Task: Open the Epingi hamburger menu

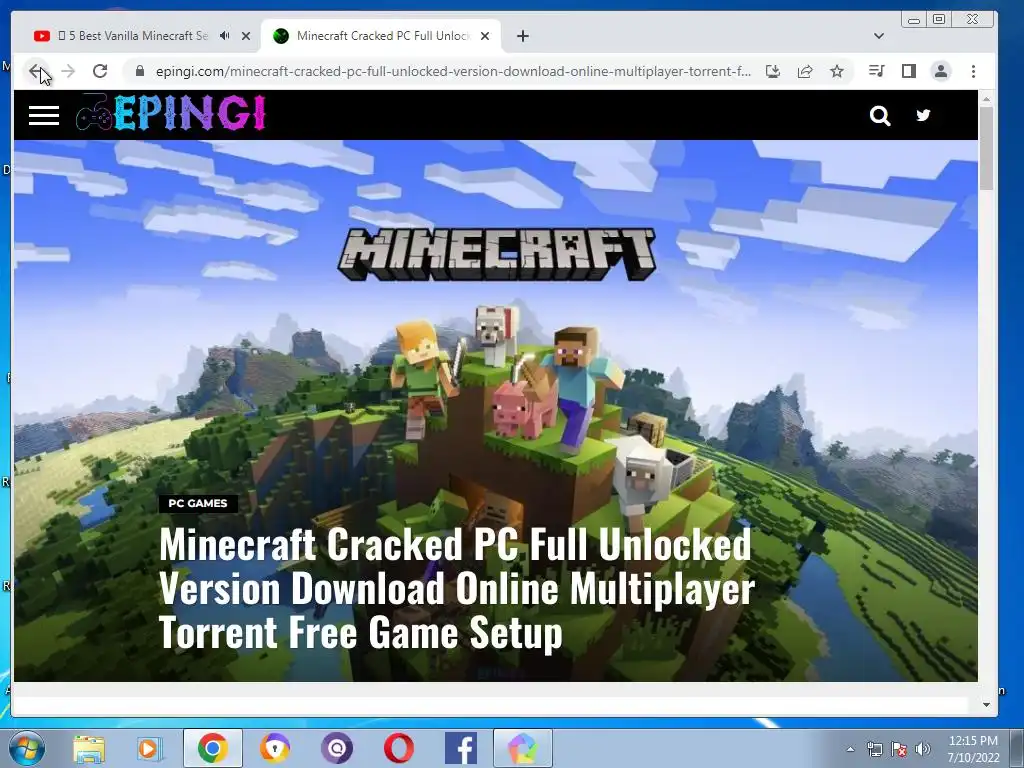Action: pos(44,116)
